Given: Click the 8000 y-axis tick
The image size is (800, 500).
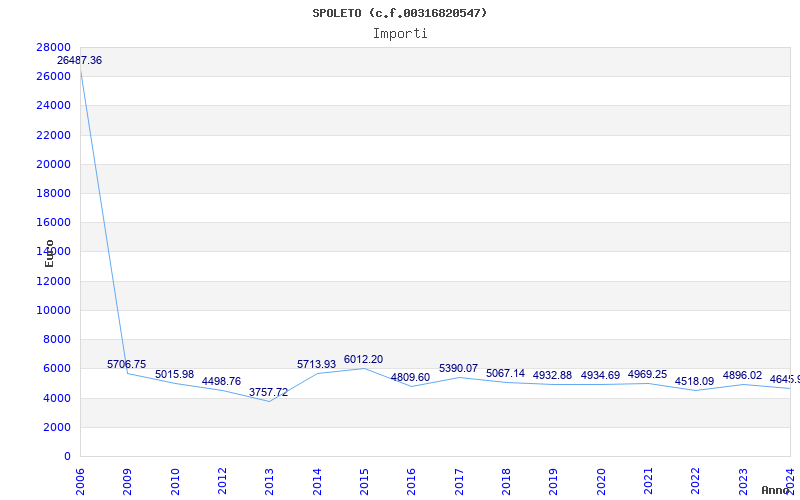Looking at the screenshot, I should click(57, 339).
